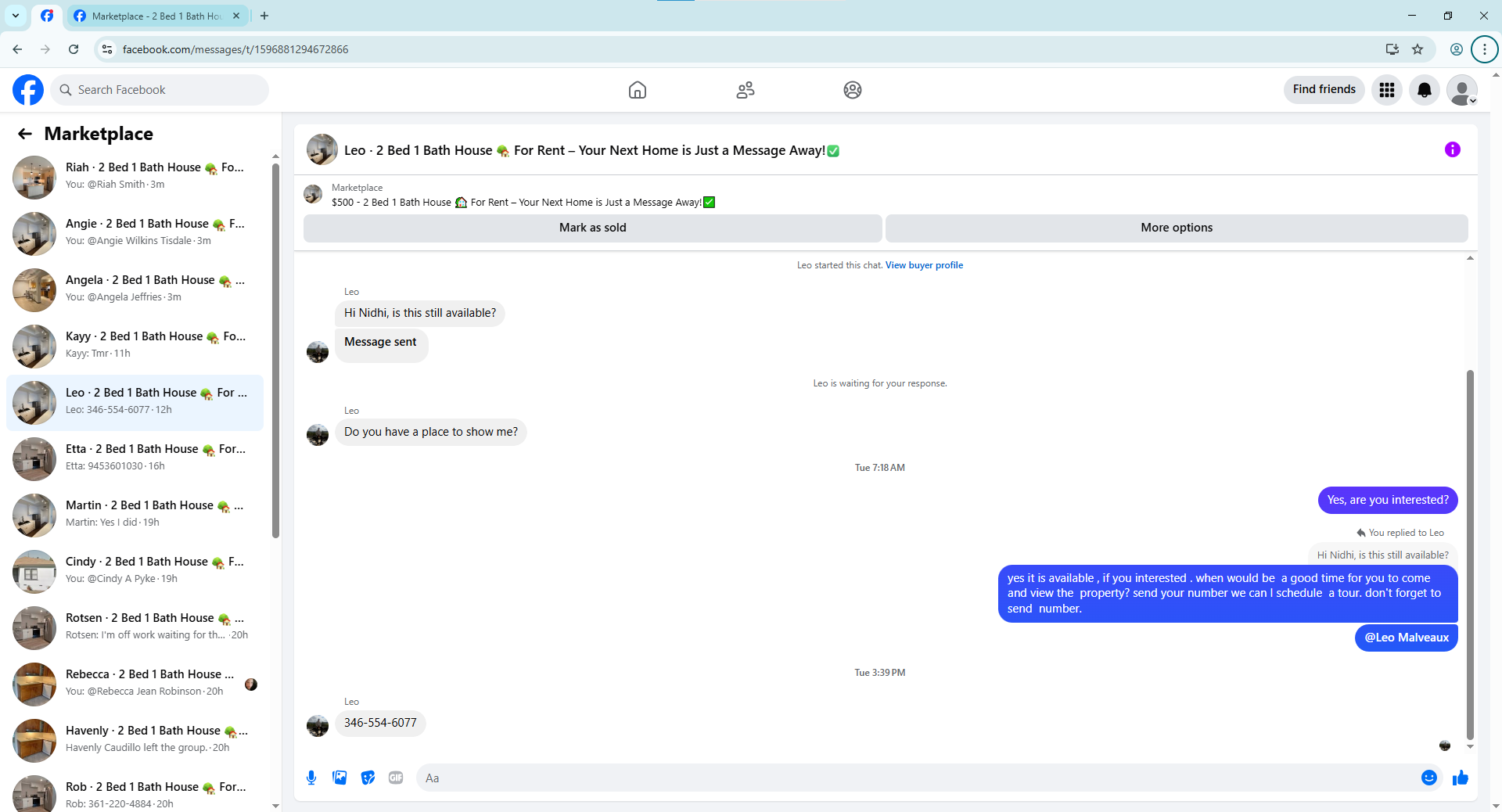Viewport: 1502px width, 812px height.
Task: Click the conversation list scrollbar
Action: [x=275, y=349]
